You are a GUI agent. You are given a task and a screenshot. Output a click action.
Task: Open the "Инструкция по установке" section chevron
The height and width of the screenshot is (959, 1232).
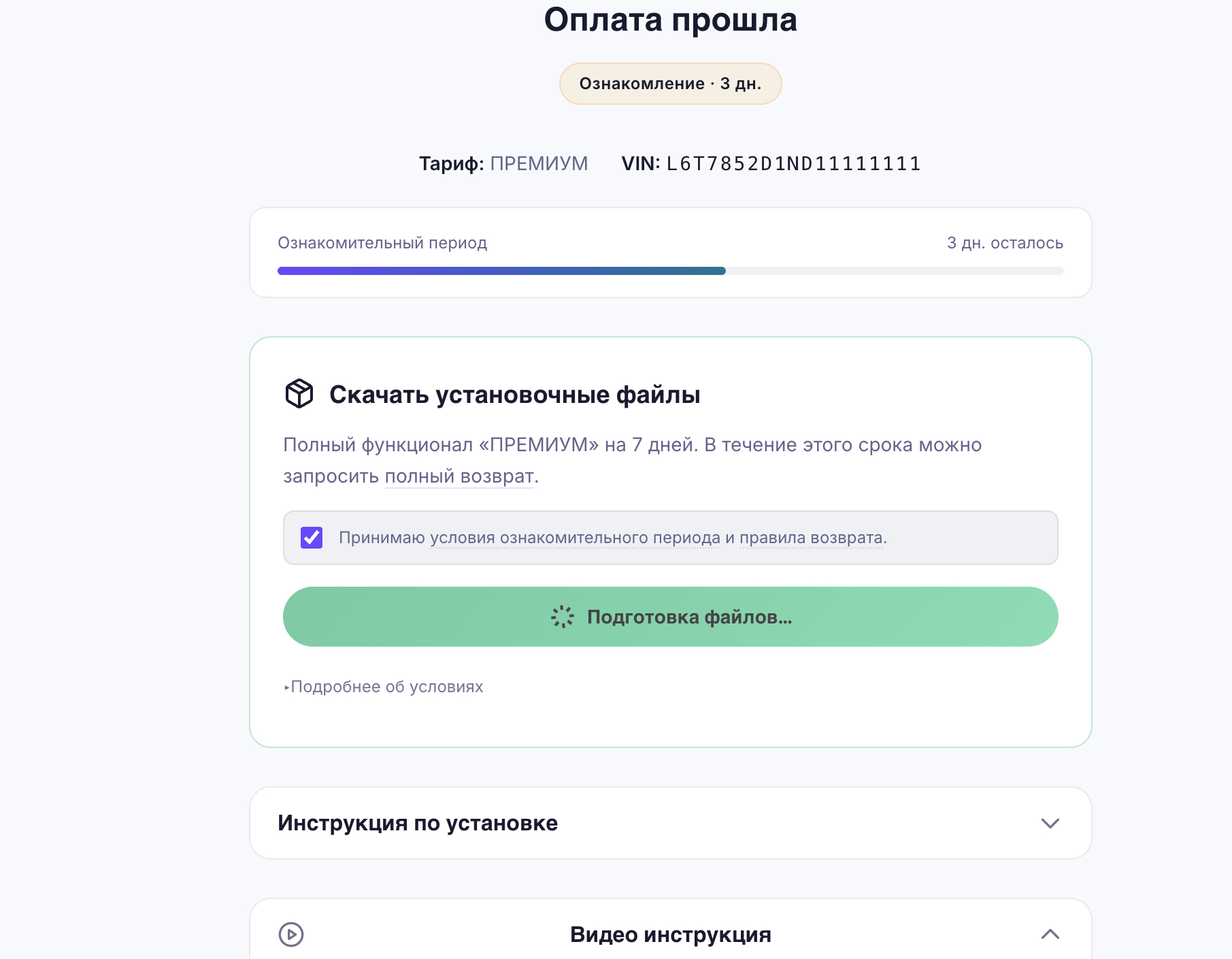(x=1049, y=823)
